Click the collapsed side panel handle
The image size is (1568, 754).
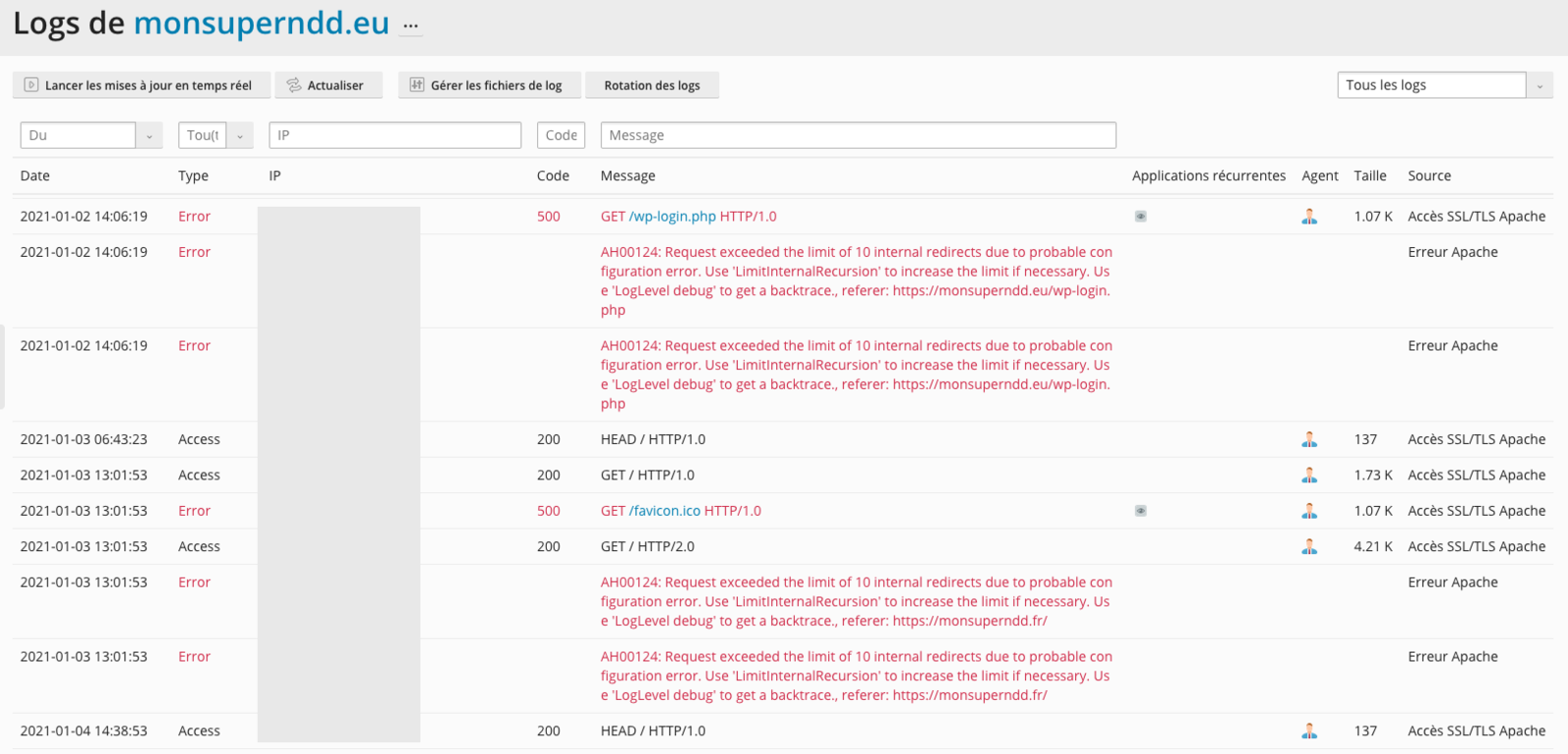coord(2,367)
